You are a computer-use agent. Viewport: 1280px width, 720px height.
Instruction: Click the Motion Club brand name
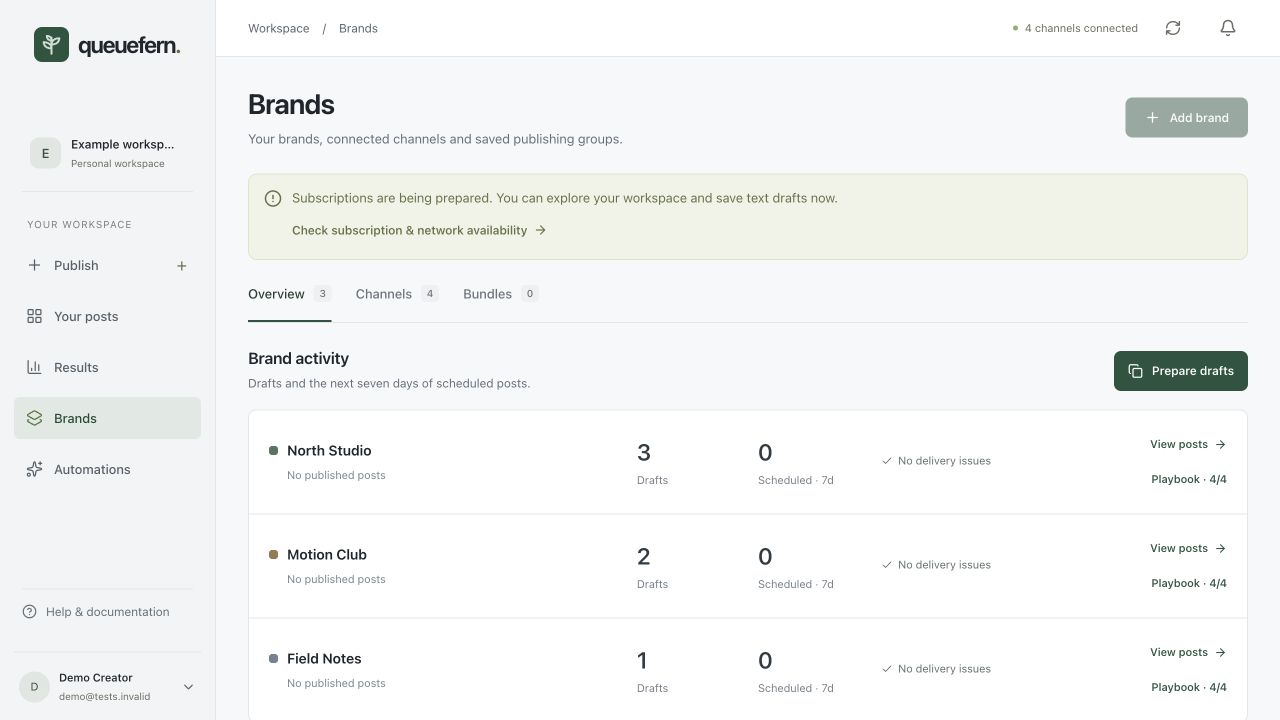(x=327, y=555)
